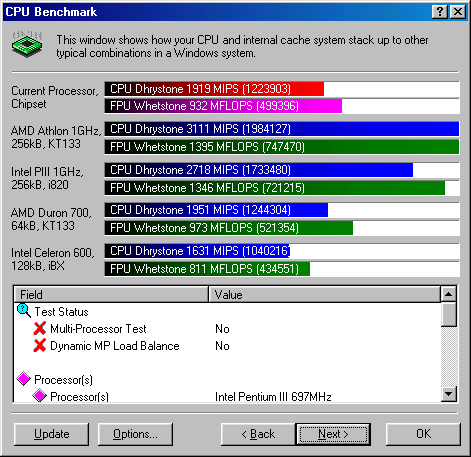The height and width of the screenshot is (457, 471).
Task: Click the CPU Benchmark title bar text
Action: (x=51, y=12)
